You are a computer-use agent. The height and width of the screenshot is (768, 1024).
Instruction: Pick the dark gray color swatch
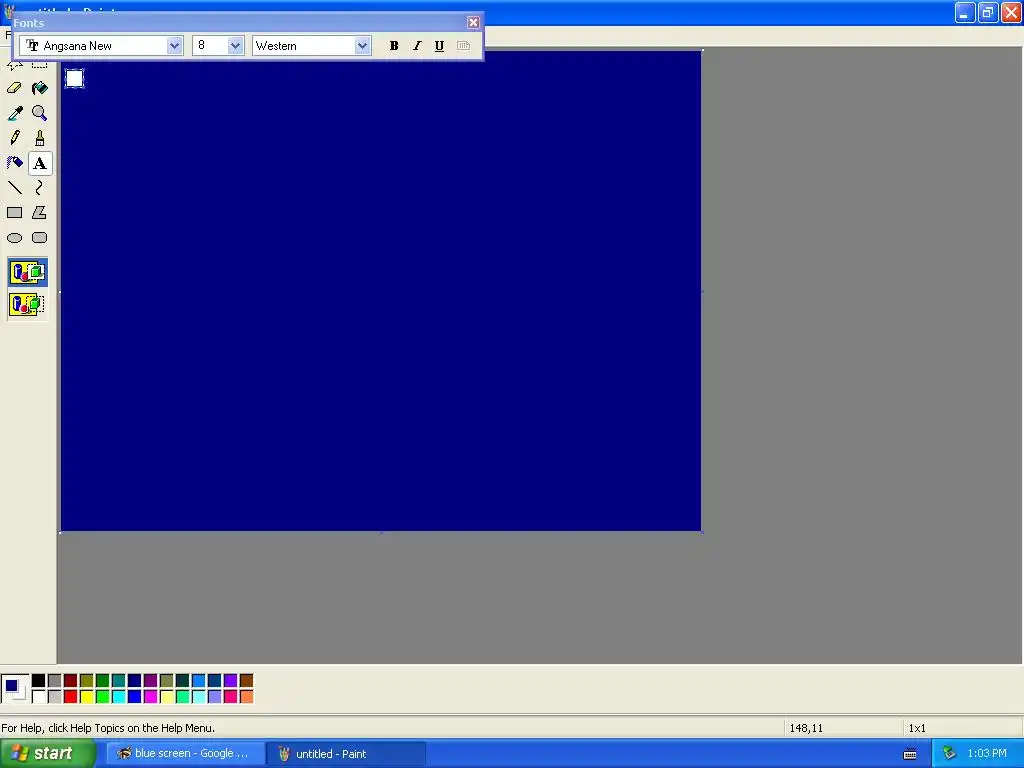[55, 681]
